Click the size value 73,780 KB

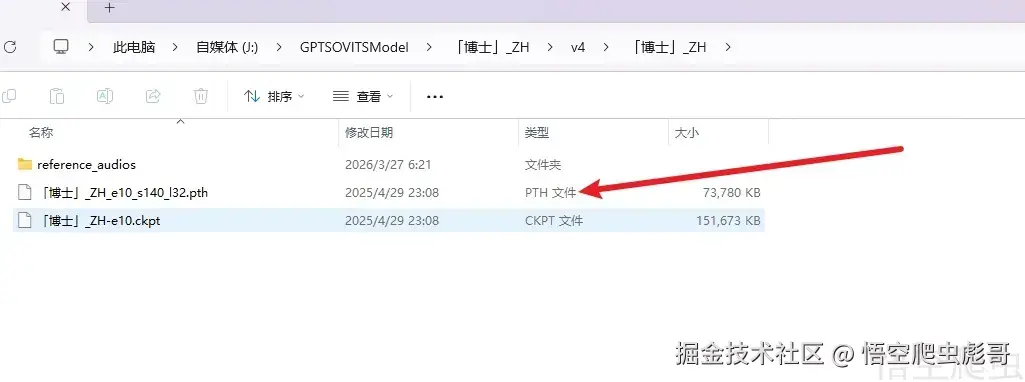pyautogui.click(x=732, y=193)
